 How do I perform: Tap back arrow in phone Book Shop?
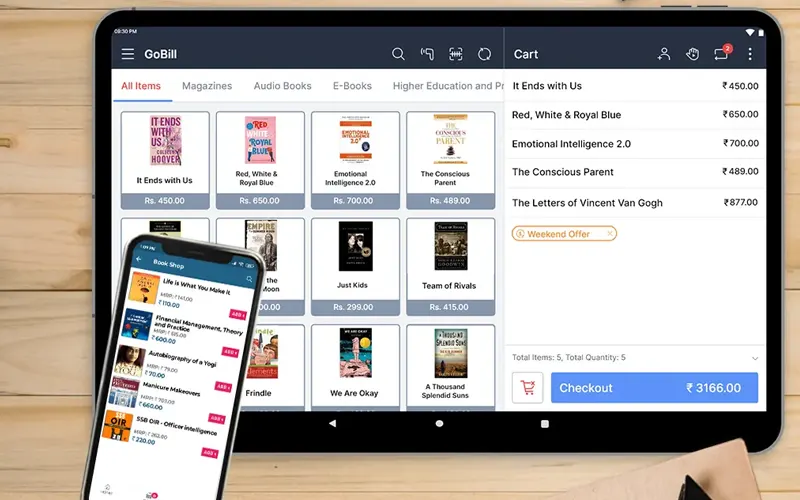pos(138,259)
